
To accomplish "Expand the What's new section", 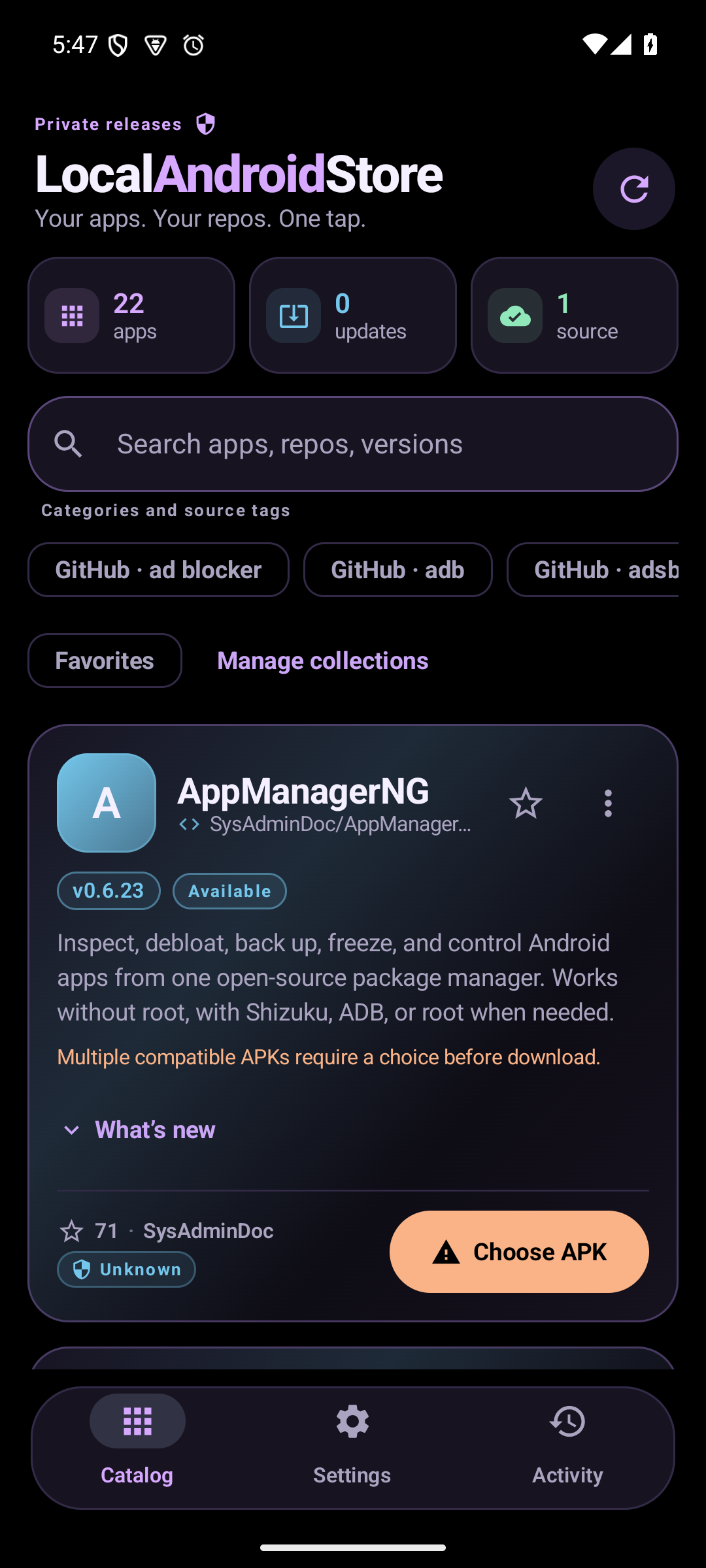I will (139, 1130).
